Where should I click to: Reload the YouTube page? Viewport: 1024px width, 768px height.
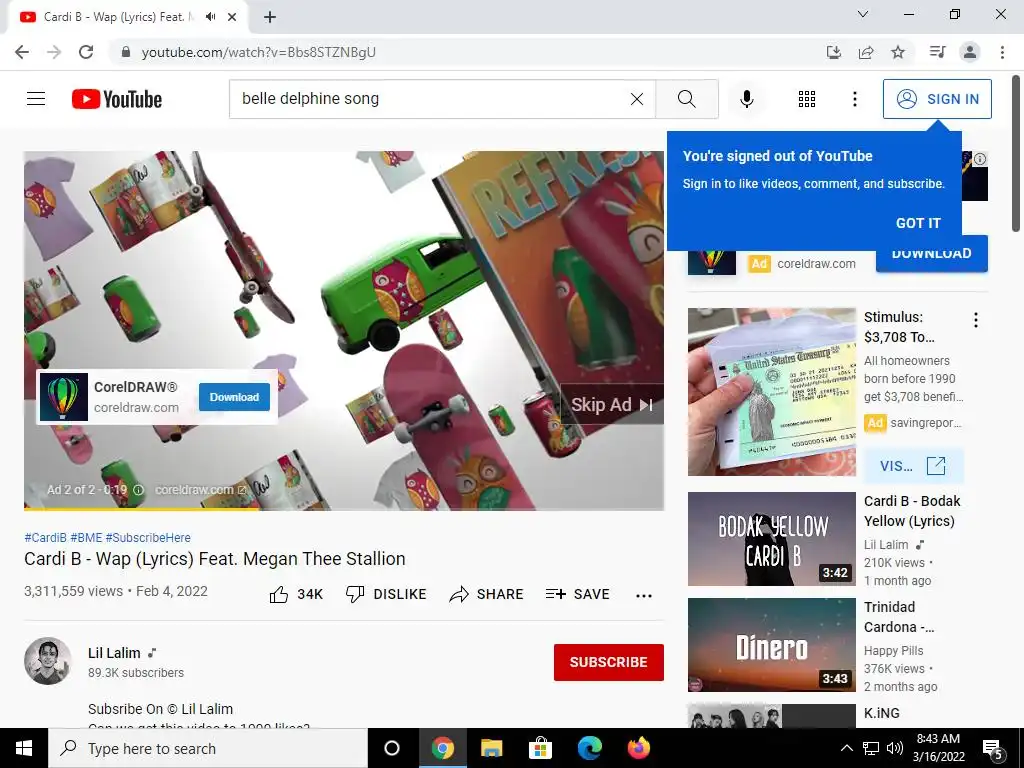(x=86, y=52)
